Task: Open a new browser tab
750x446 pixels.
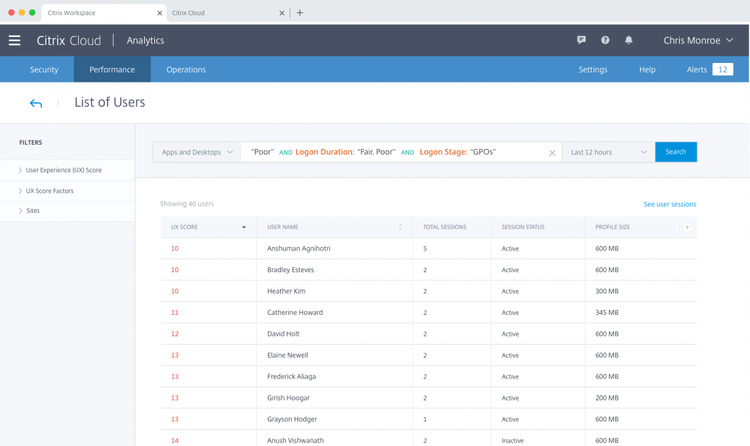Action: [300, 13]
